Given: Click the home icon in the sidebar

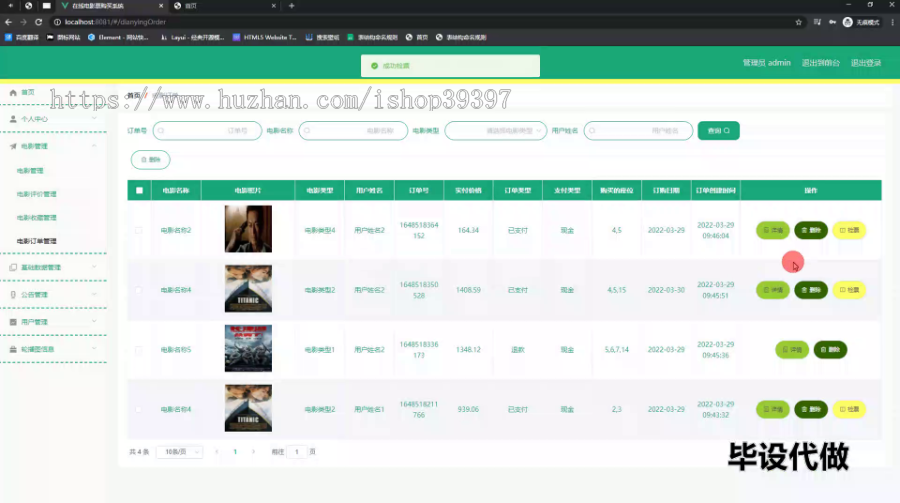Looking at the screenshot, I should 13,92.
